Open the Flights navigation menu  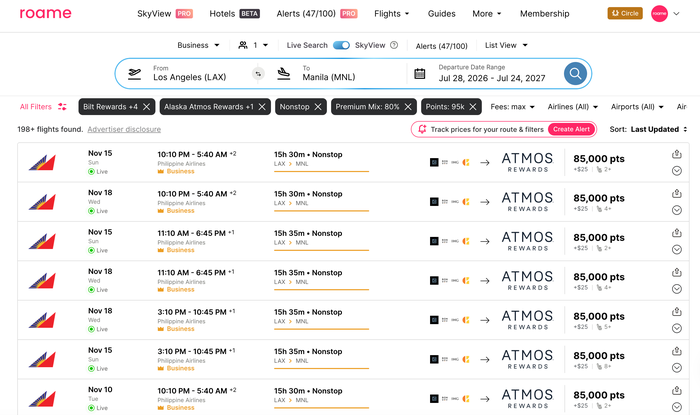click(x=392, y=13)
